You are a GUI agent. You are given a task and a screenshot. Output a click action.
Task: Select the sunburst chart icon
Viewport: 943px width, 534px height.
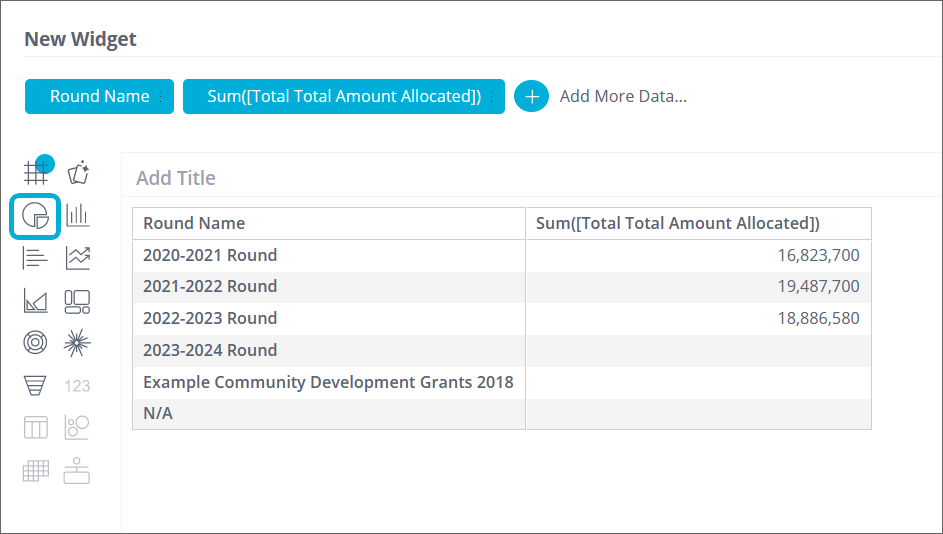(x=78, y=343)
